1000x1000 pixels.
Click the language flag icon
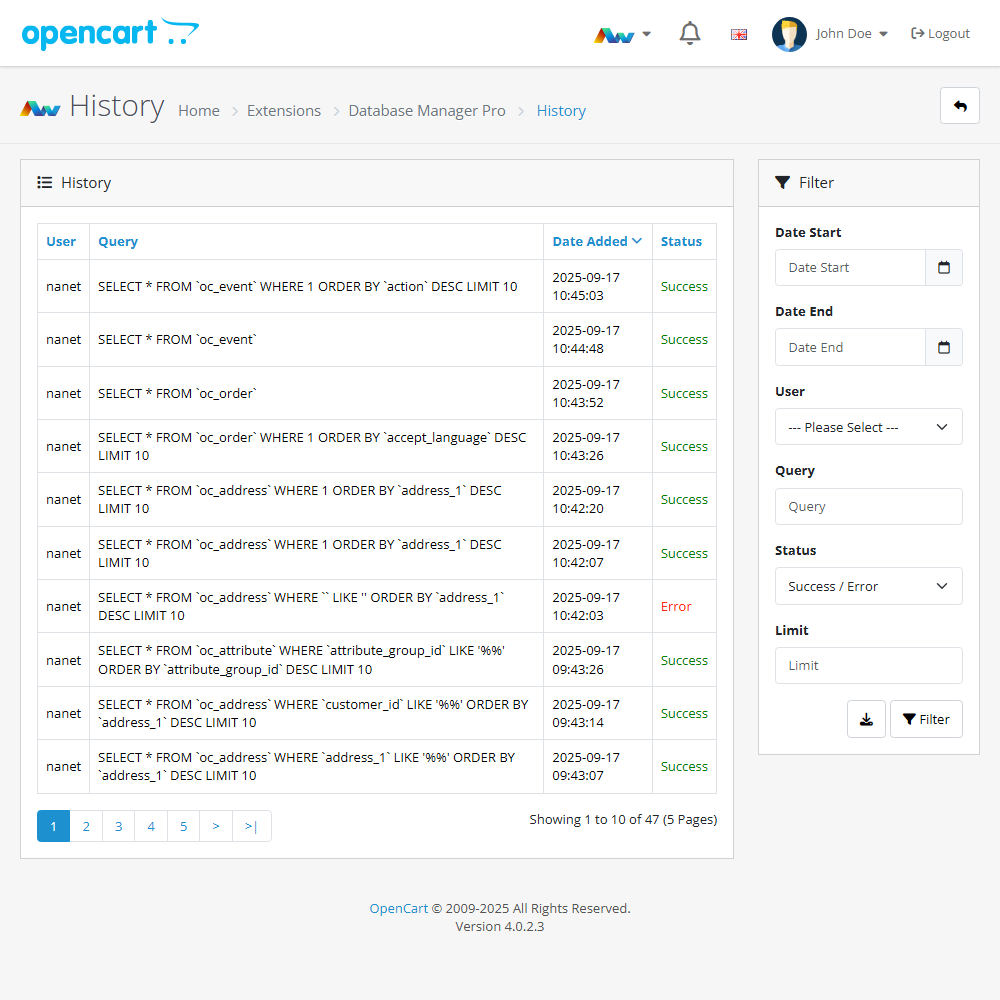pyautogui.click(x=739, y=34)
